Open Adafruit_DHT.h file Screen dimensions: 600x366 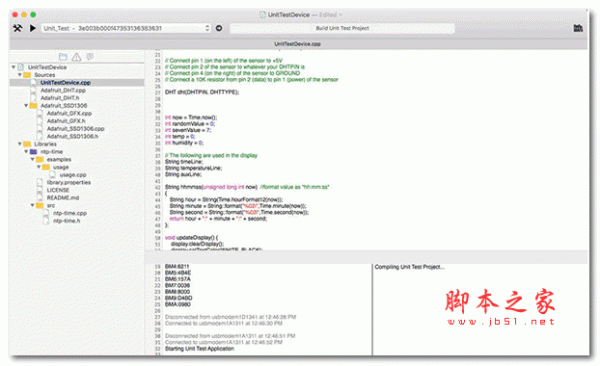[x=60, y=98]
